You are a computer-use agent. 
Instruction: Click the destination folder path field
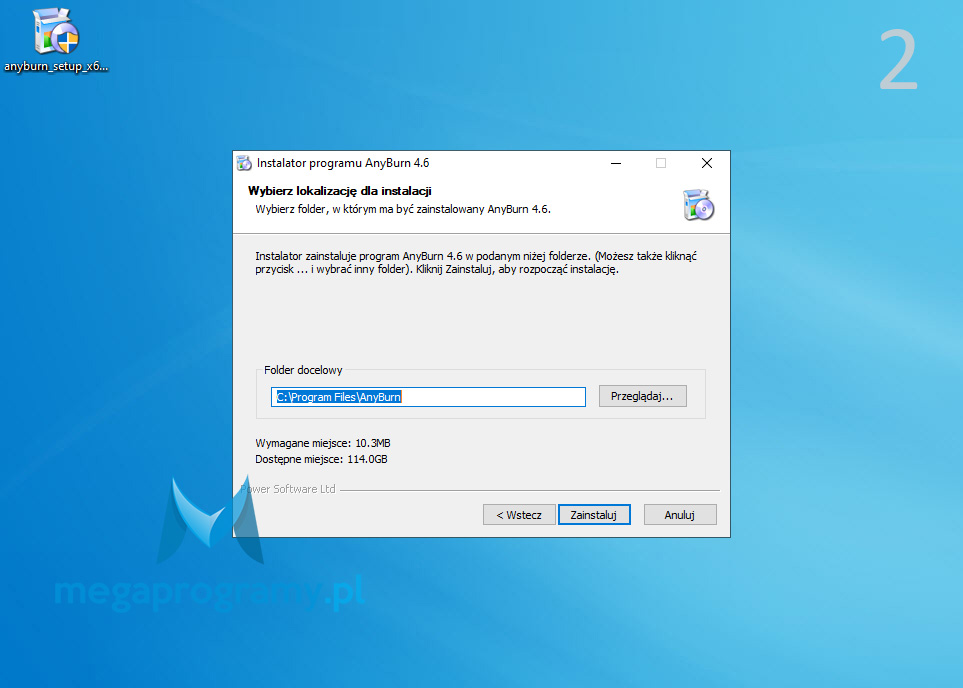click(428, 397)
